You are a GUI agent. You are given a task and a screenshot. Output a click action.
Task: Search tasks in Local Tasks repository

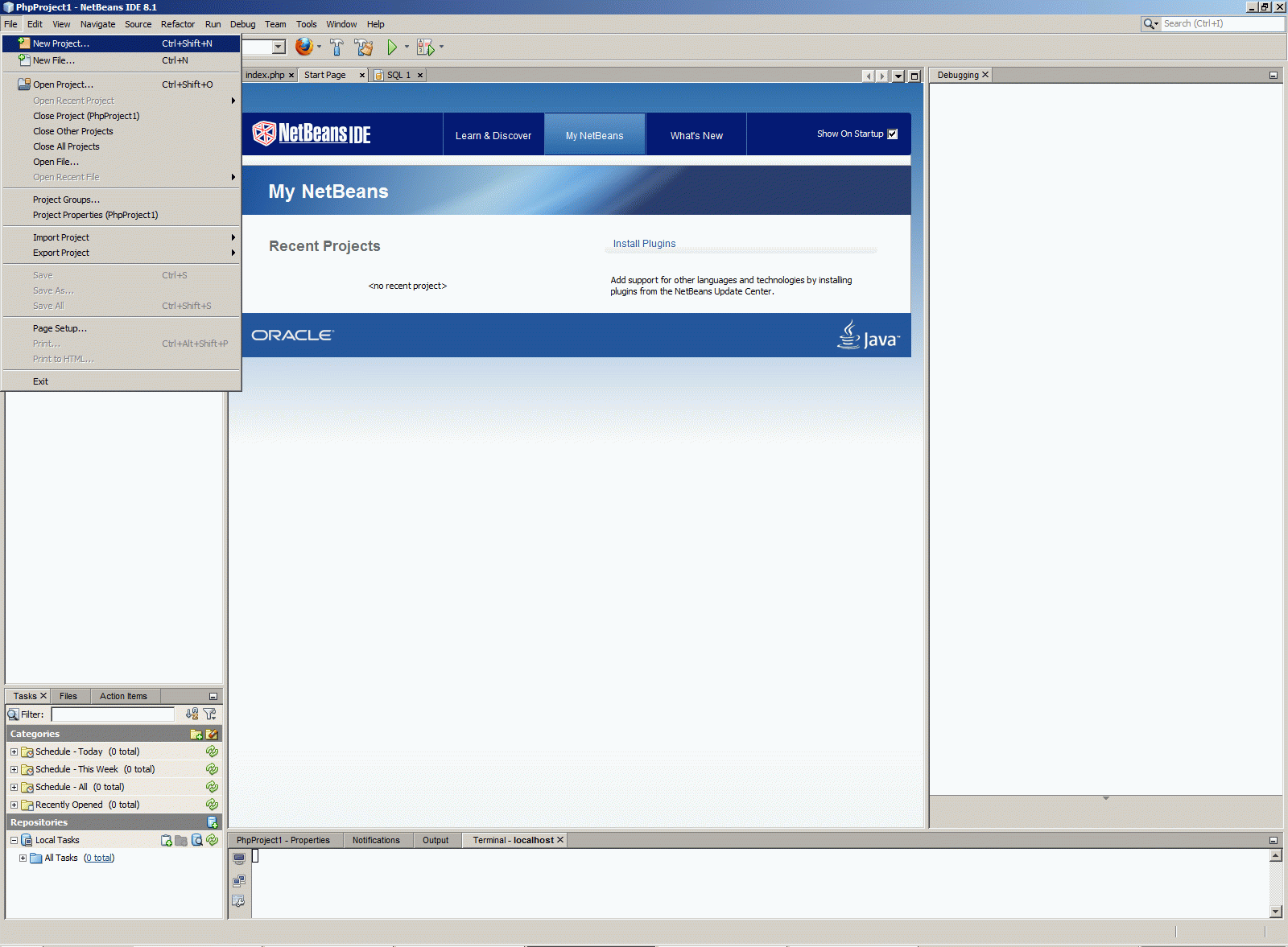tap(197, 840)
